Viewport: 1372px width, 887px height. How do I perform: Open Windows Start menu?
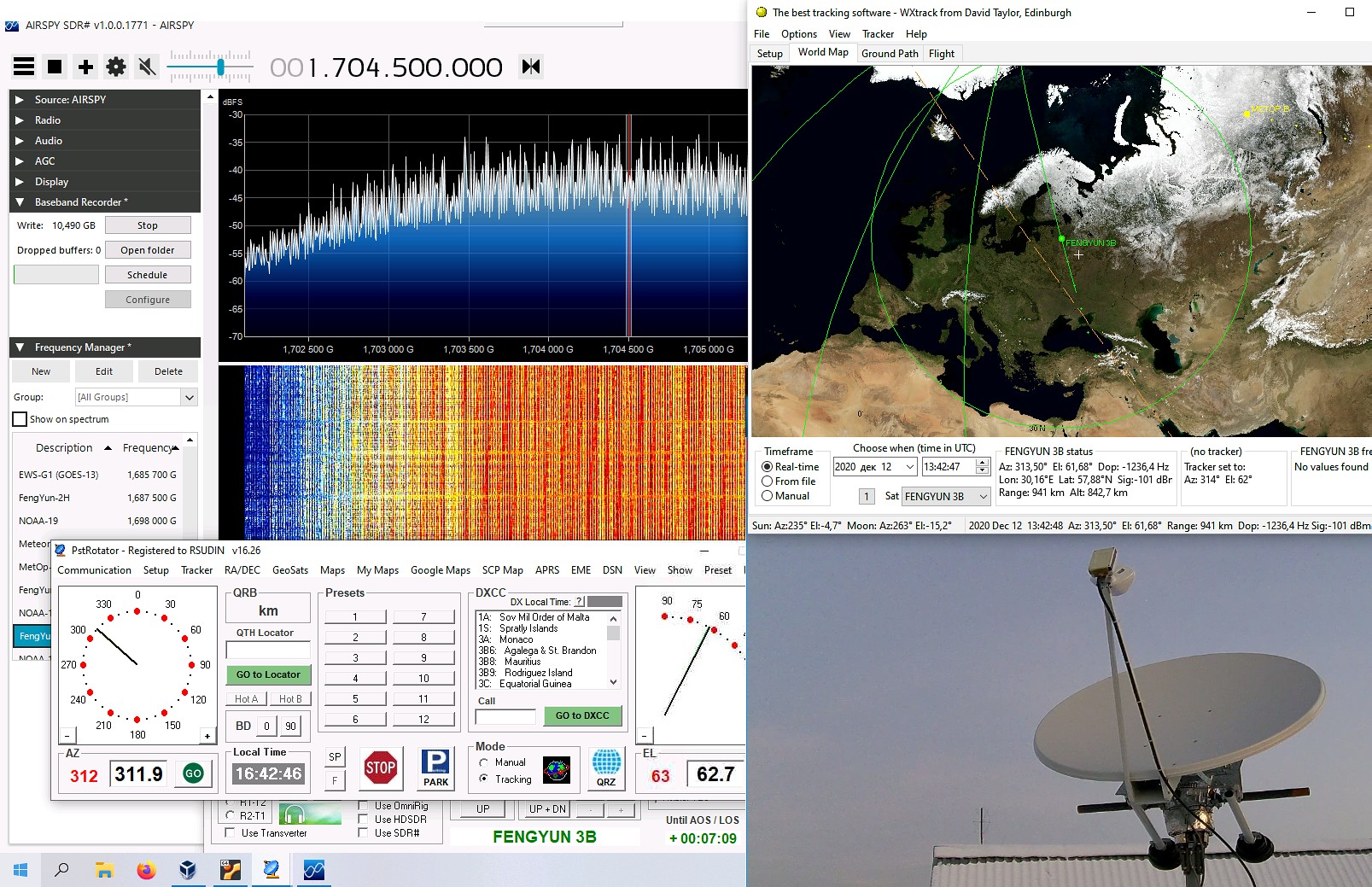(x=20, y=870)
